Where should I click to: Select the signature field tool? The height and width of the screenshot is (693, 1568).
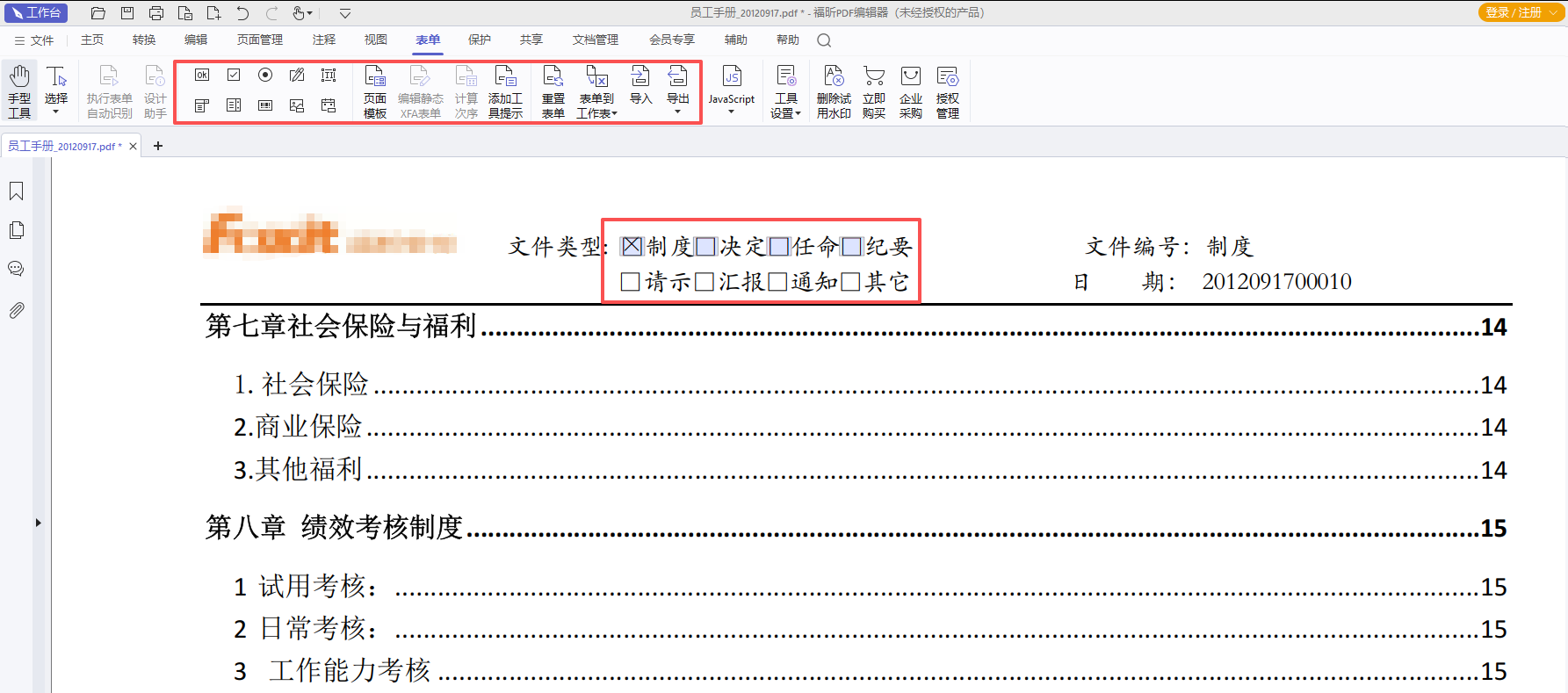click(297, 76)
